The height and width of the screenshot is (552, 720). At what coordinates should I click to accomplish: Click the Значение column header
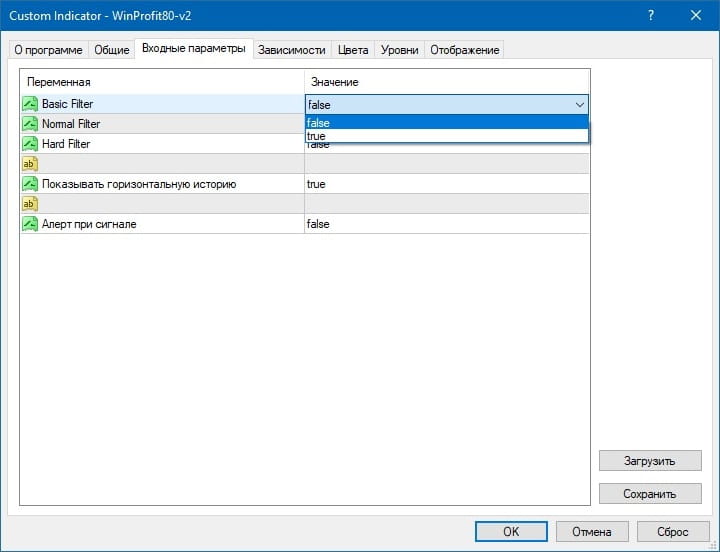(446, 81)
